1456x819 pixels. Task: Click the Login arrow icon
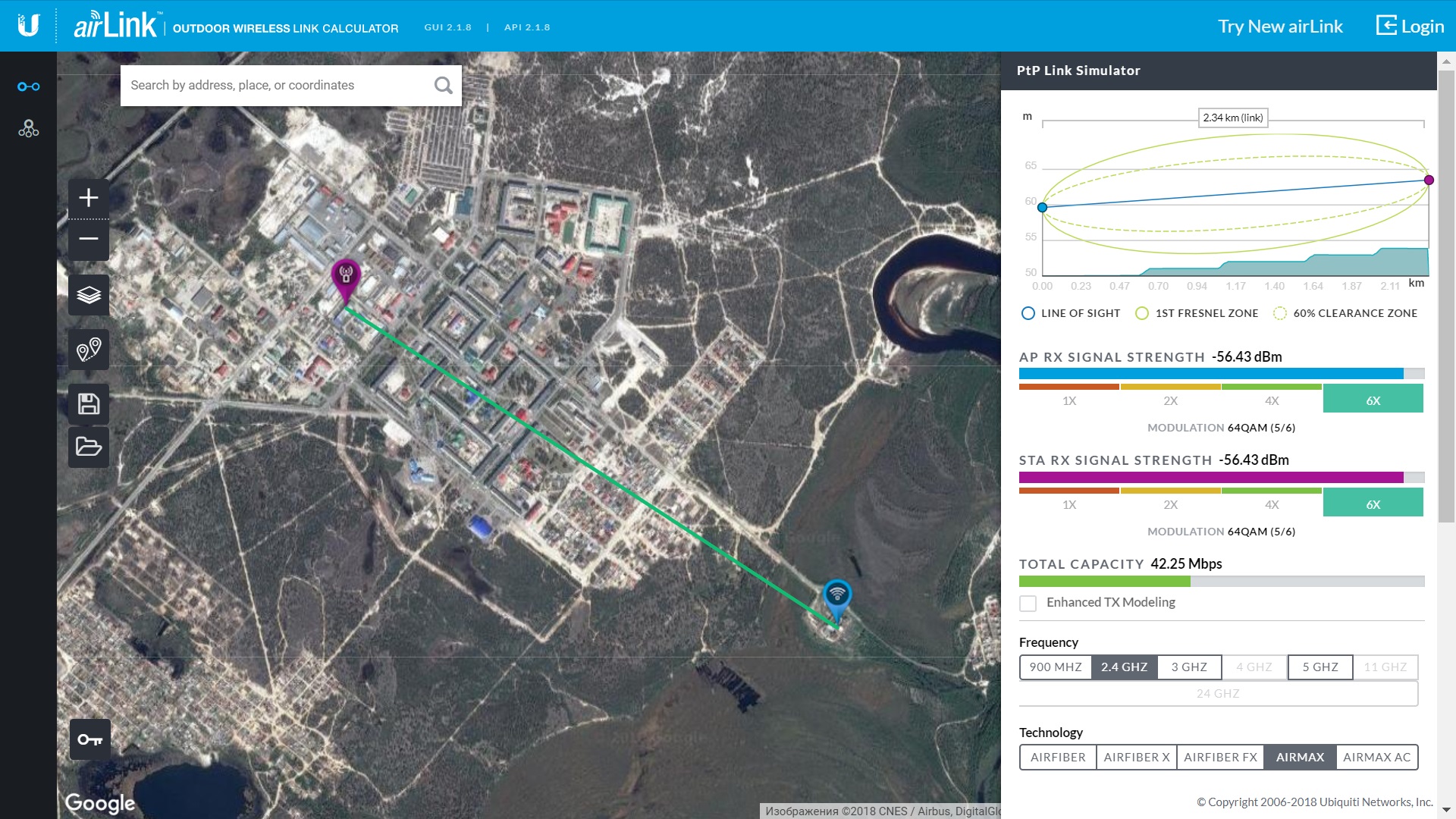[x=1385, y=26]
